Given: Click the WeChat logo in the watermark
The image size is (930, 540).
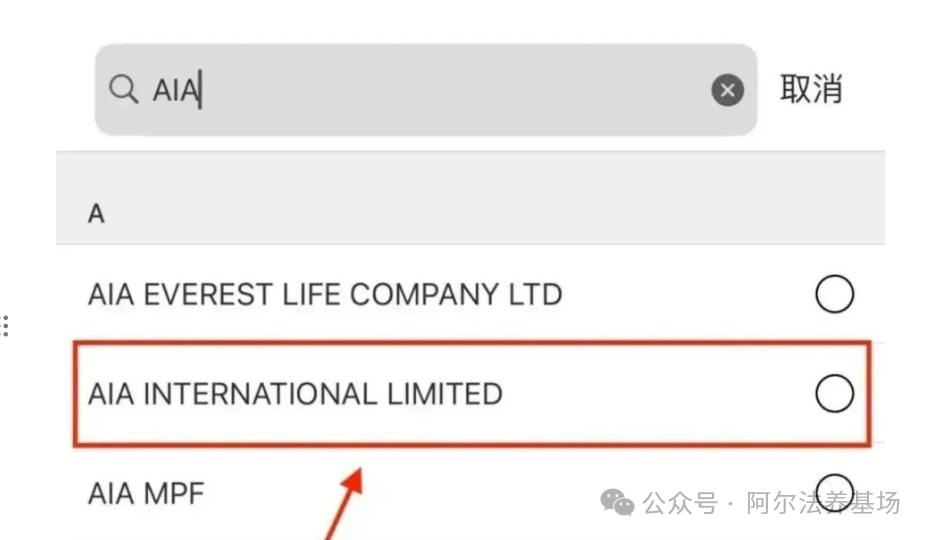Looking at the screenshot, I should pyautogui.click(x=617, y=503).
